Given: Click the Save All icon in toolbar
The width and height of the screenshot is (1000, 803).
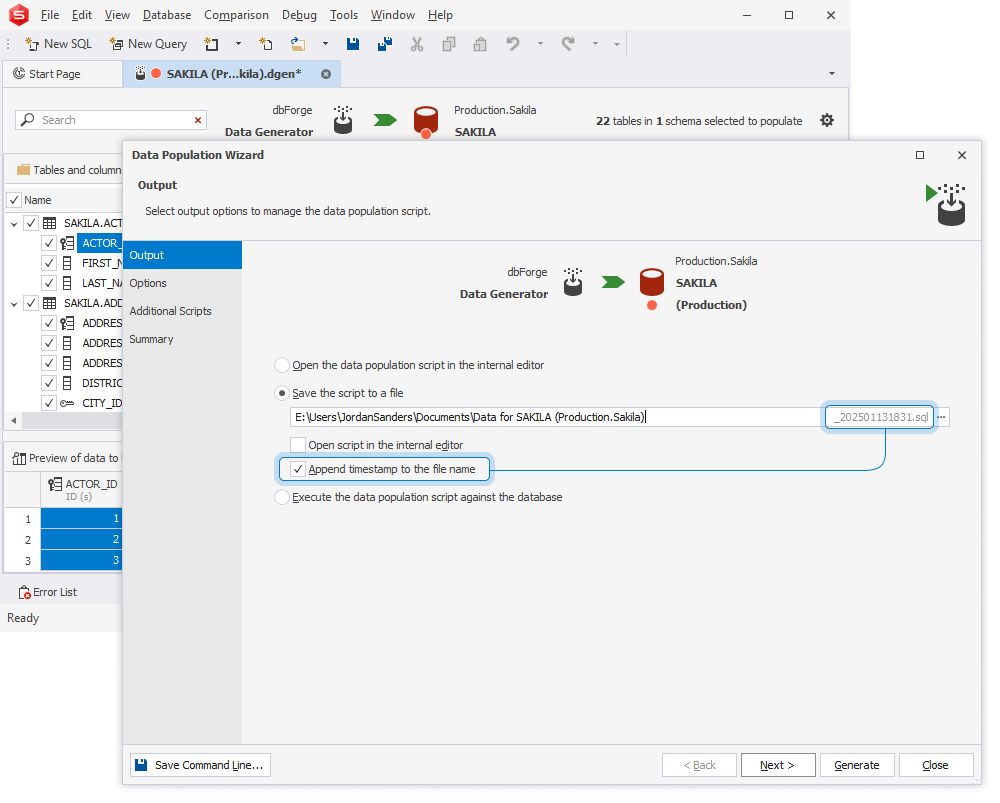Looking at the screenshot, I should (385, 44).
